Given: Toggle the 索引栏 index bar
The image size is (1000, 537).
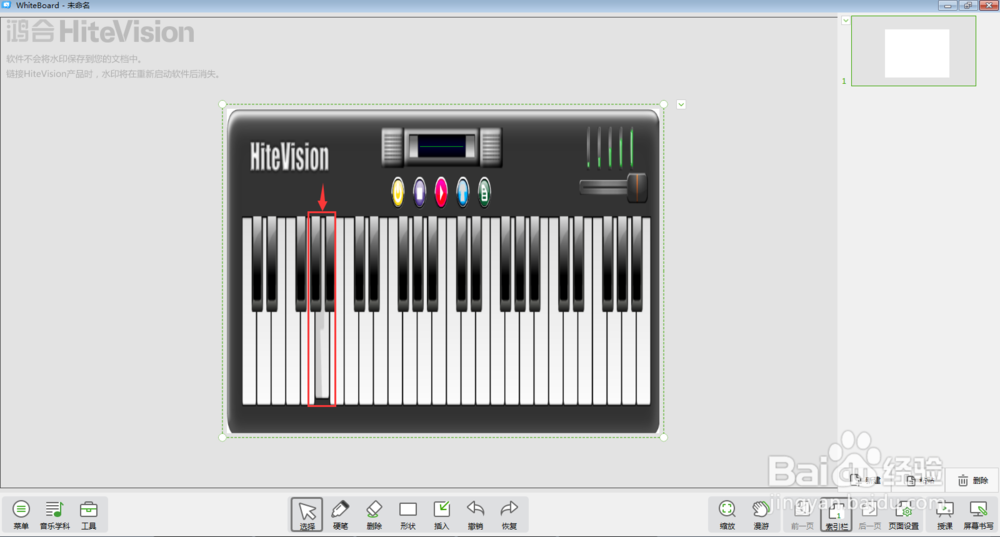Looking at the screenshot, I should click(836, 515).
